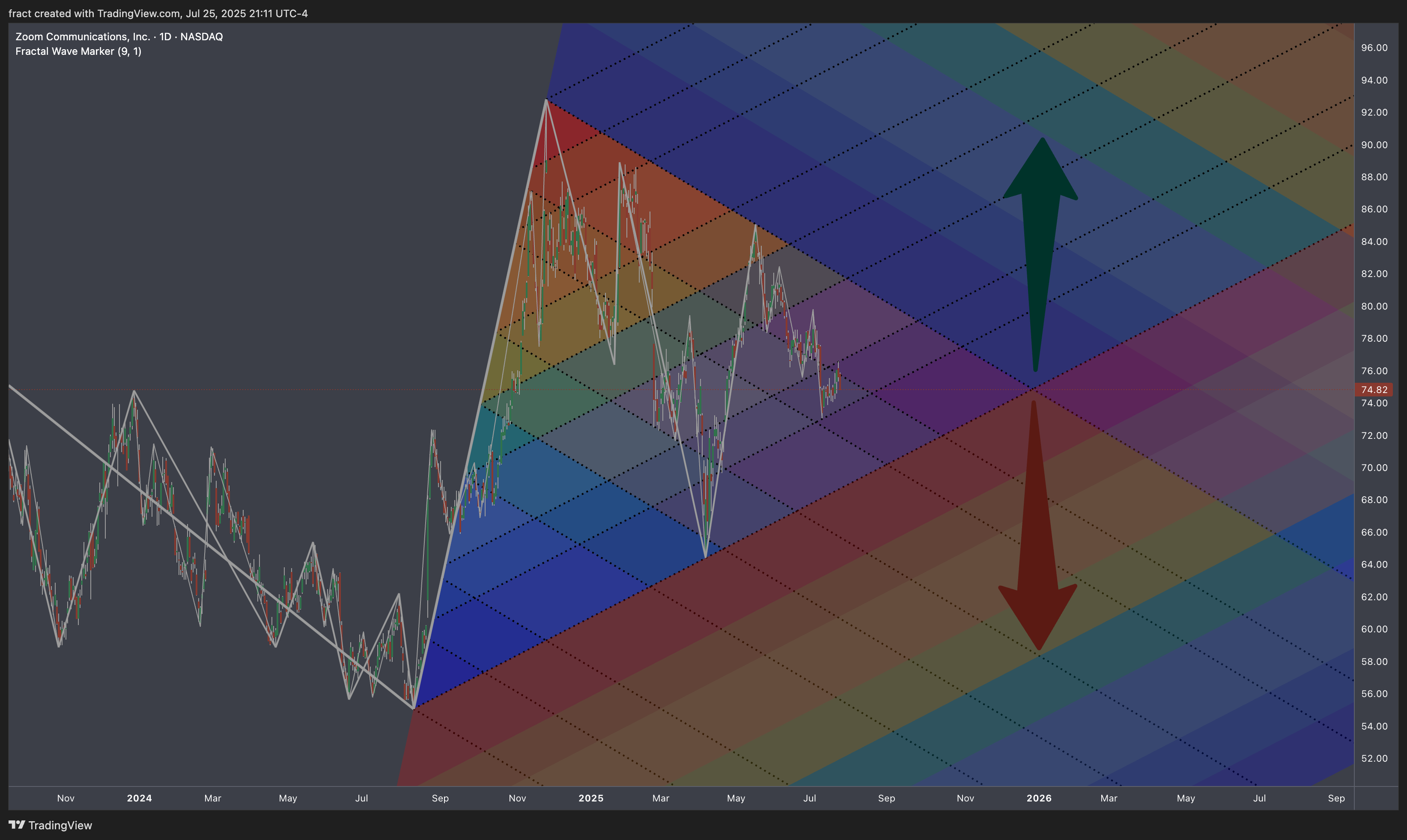
Task: Click the 94.00 price axis label
Action: (x=1374, y=80)
